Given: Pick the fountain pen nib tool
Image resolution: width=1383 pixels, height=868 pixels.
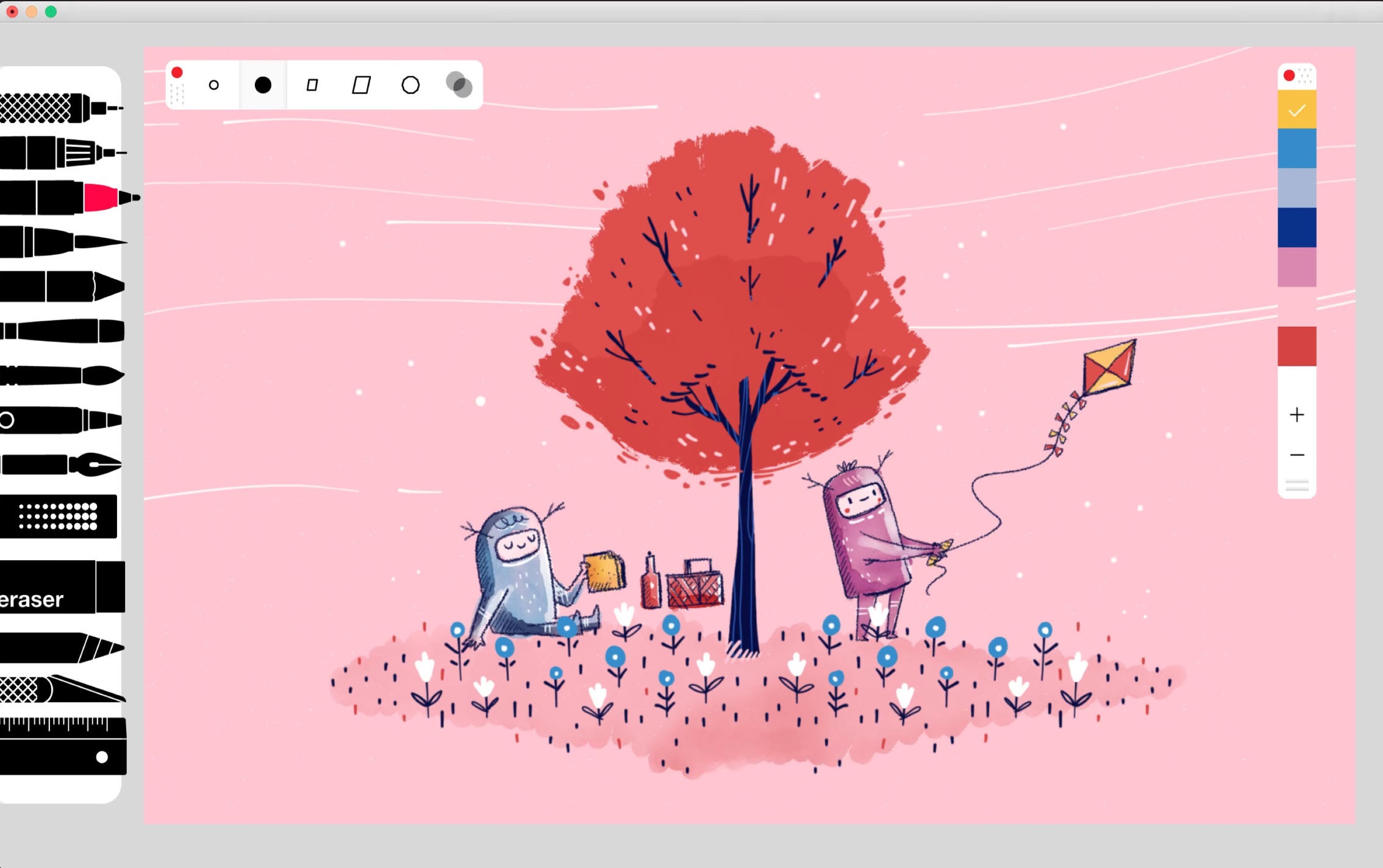Looking at the screenshot, I should (61, 464).
